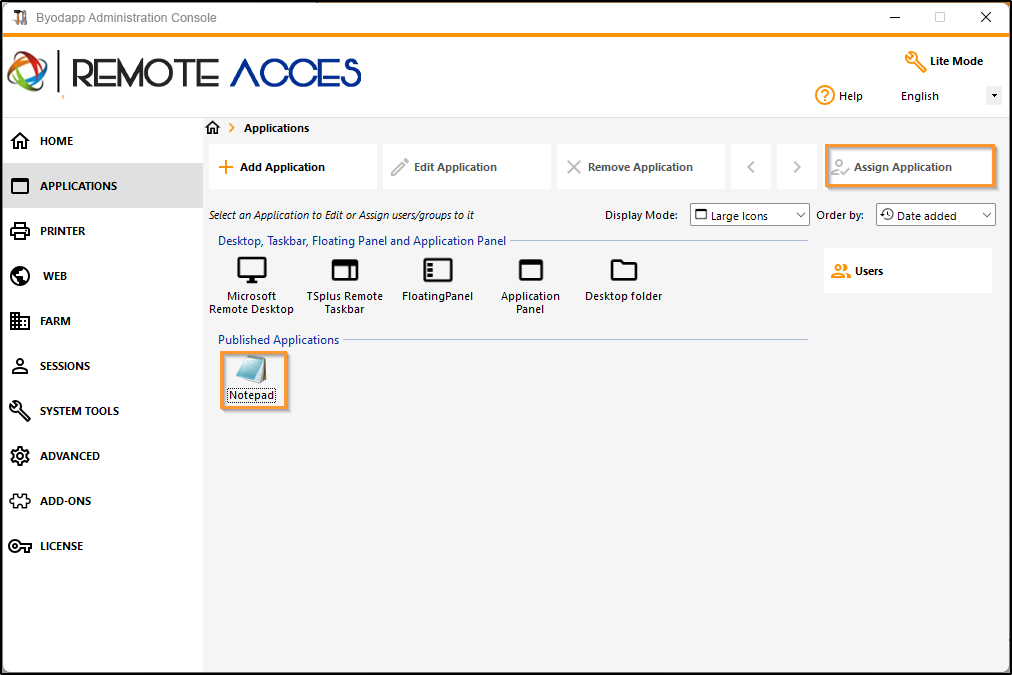Open the Display Mode dropdown
Image resolution: width=1012 pixels, height=675 pixels.
[749, 215]
